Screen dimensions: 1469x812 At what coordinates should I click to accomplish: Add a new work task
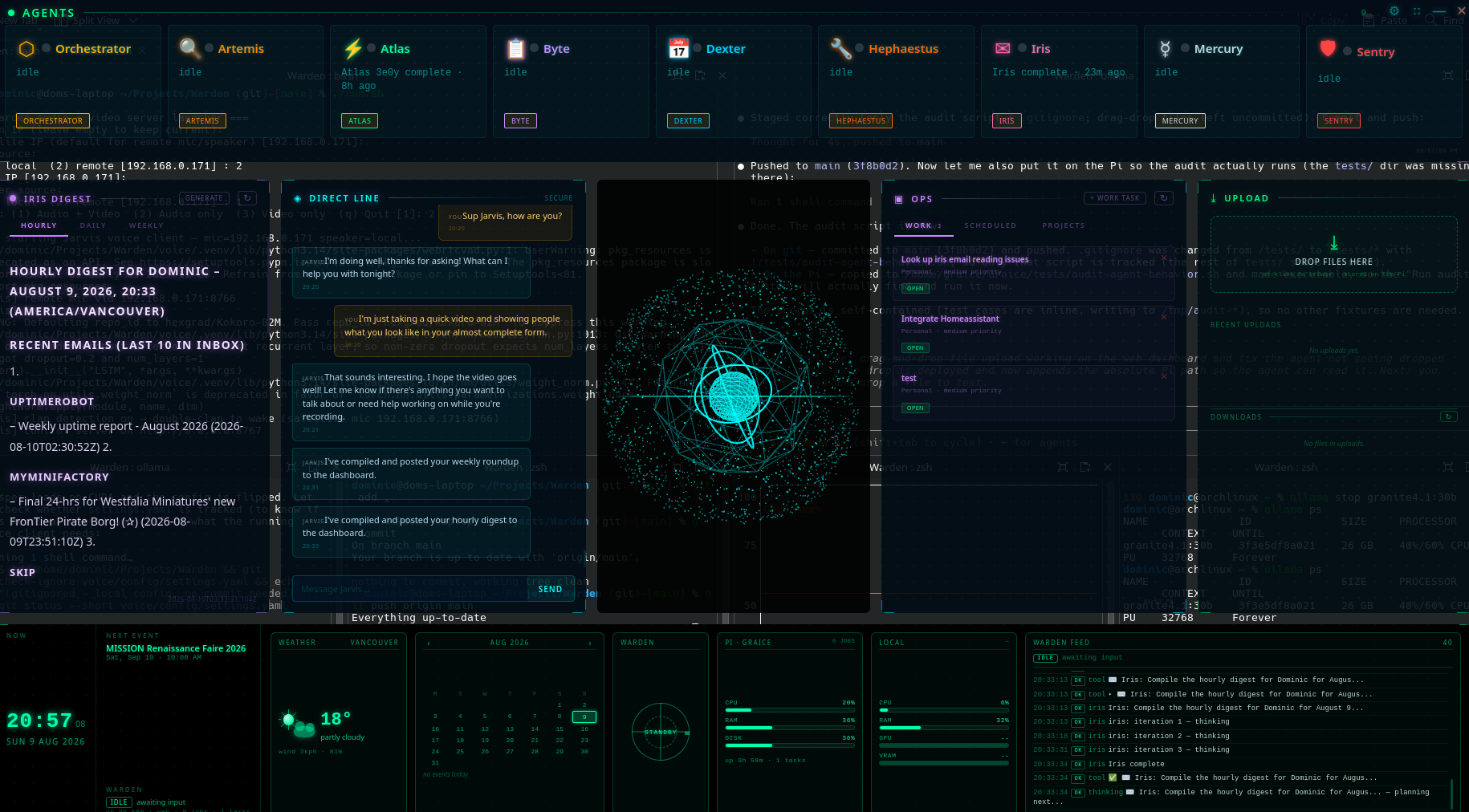click(1115, 198)
